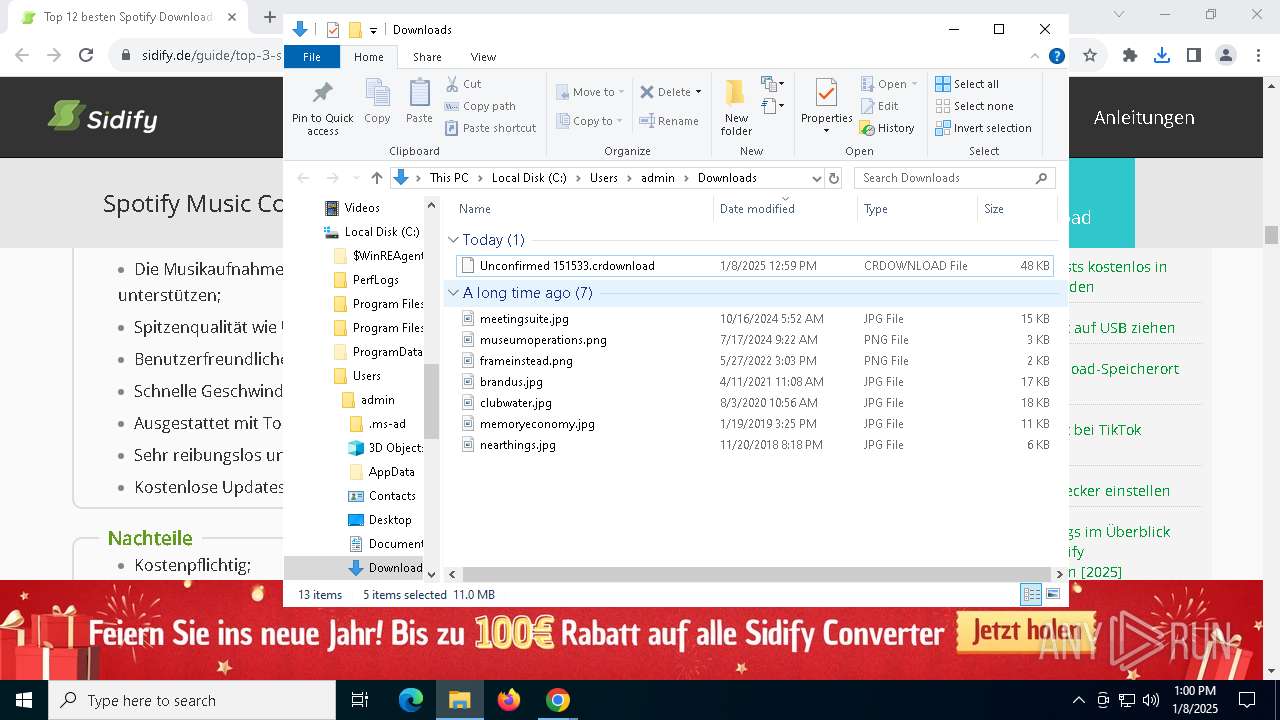Open Chrome extensions puzzle icon

(1130, 56)
